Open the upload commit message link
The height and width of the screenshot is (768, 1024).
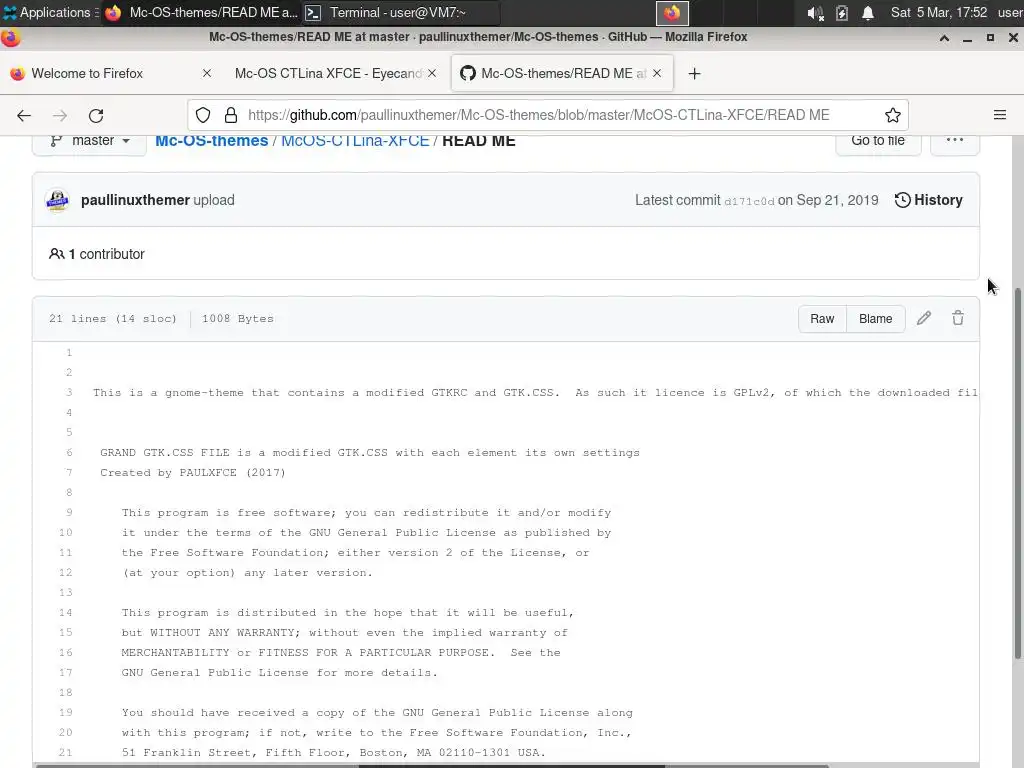(214, 200)
